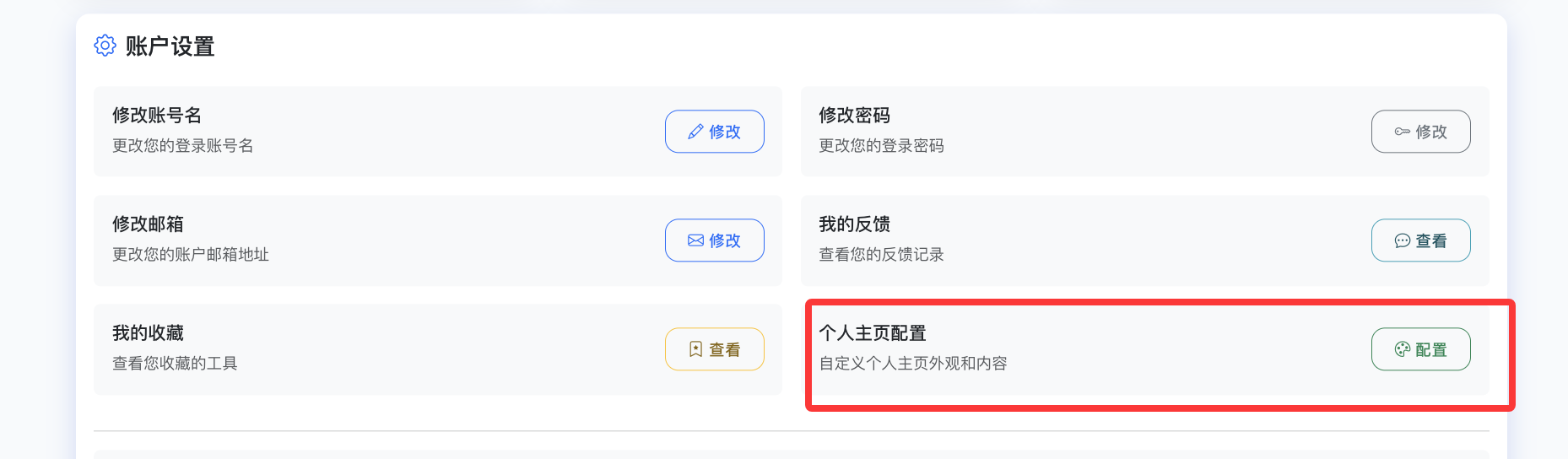The width and height of the screenshot is (1568, 459).
Task: Click the 自定义个人主页外观和内容 description text
Action: 912,364
